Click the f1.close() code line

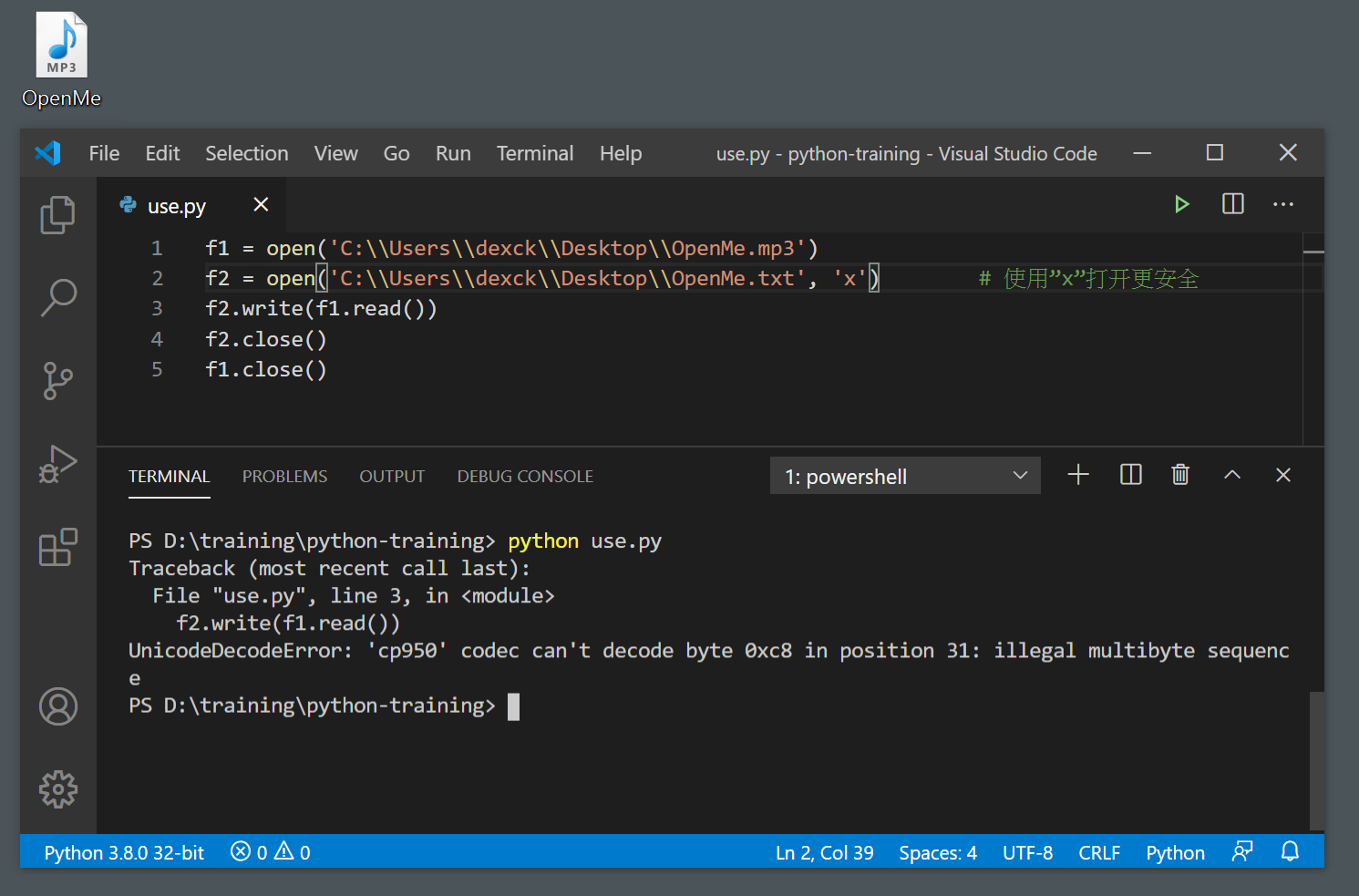pos(266,370)
